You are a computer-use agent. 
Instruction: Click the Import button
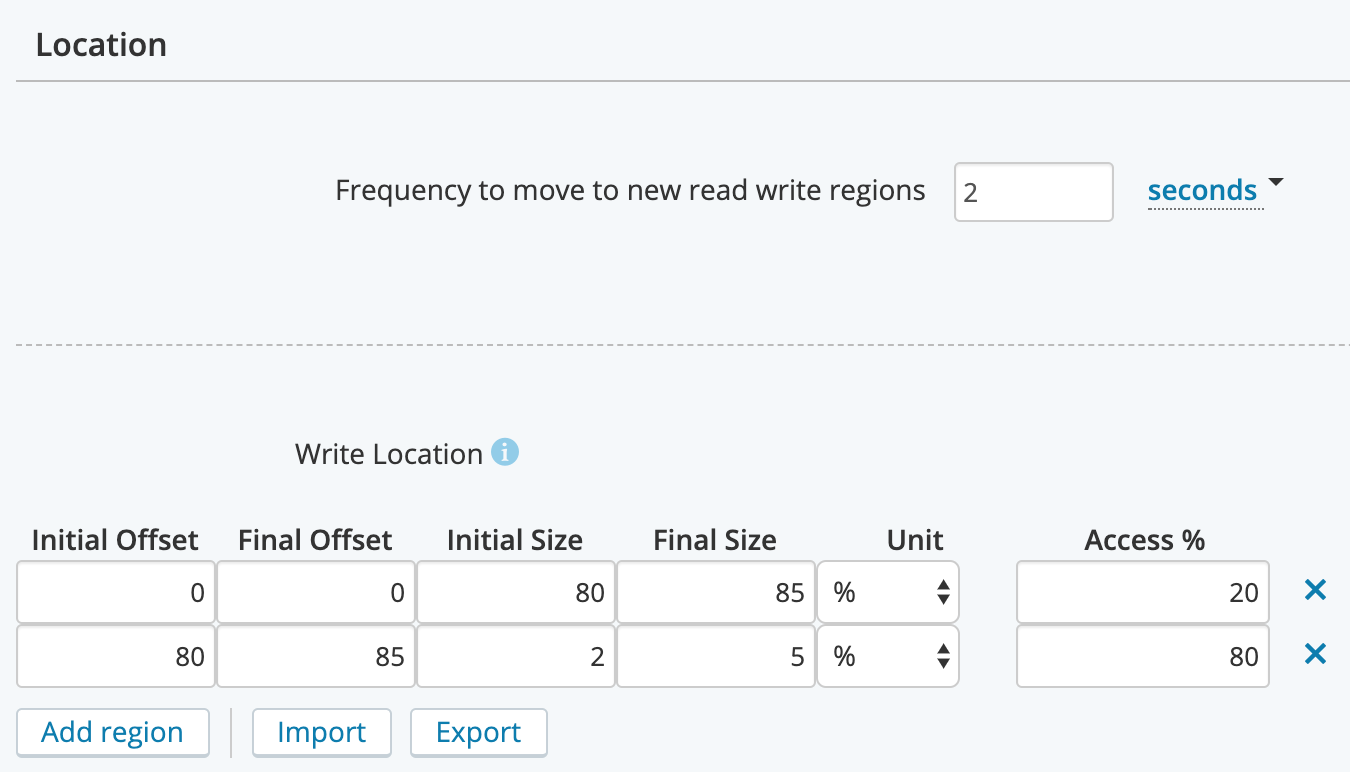point(321,732)
